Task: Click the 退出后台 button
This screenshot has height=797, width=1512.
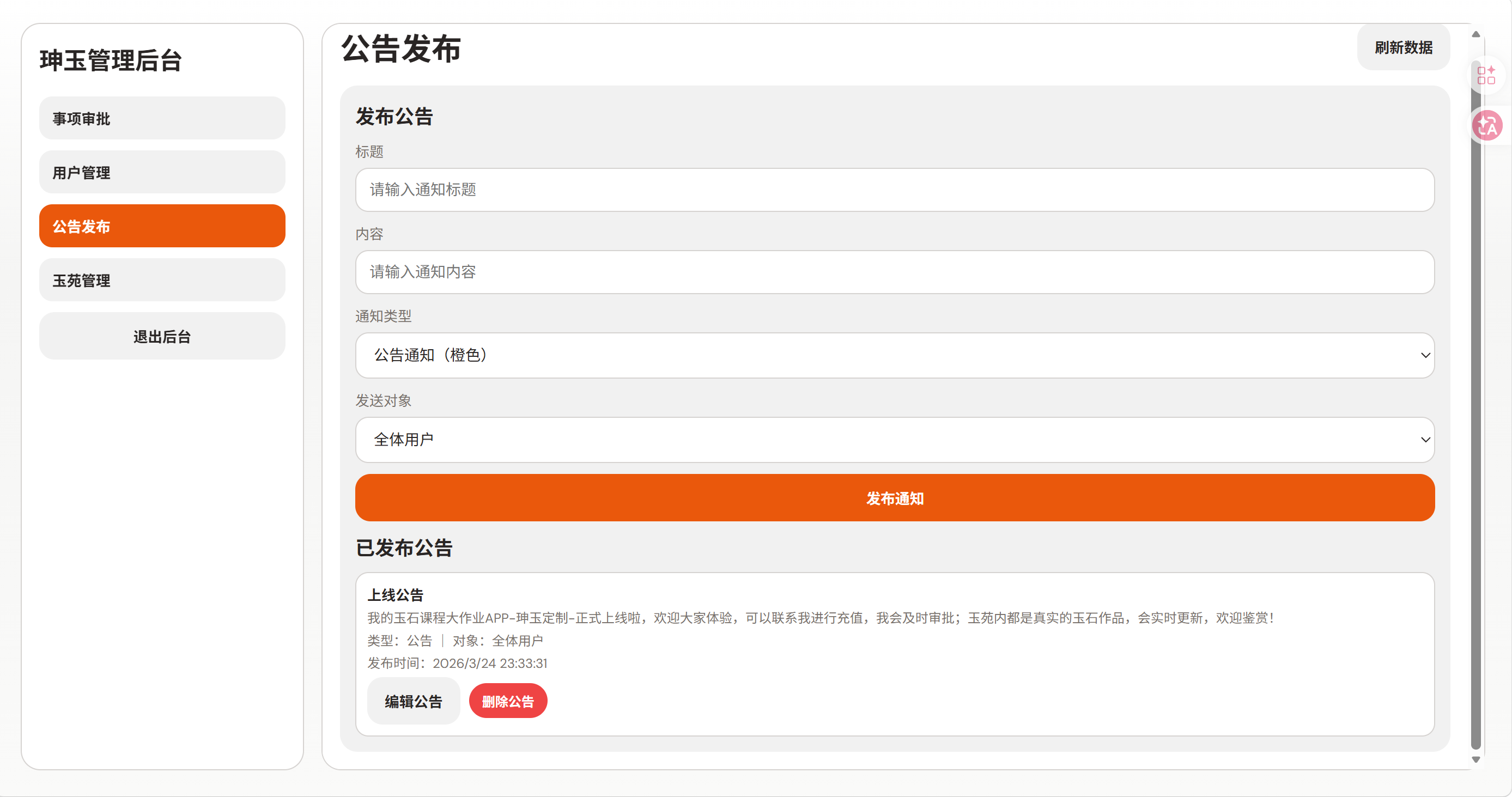Action: pyautogui.click(x=162, y=336)
